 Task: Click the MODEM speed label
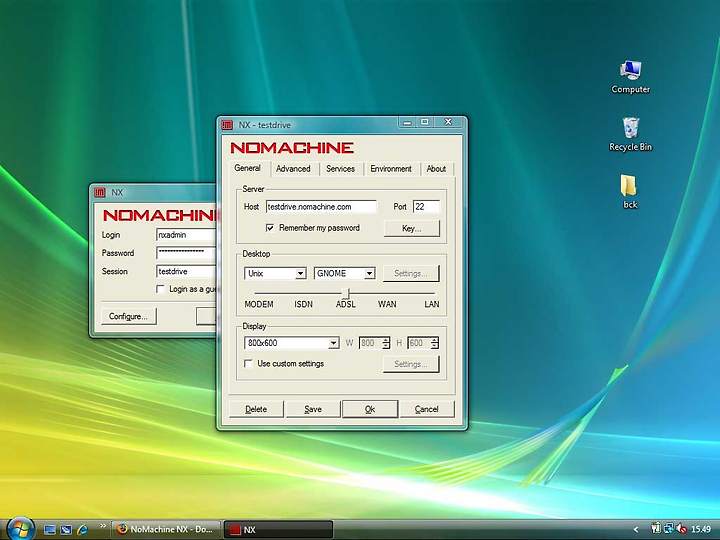click(x=259, y=304)
